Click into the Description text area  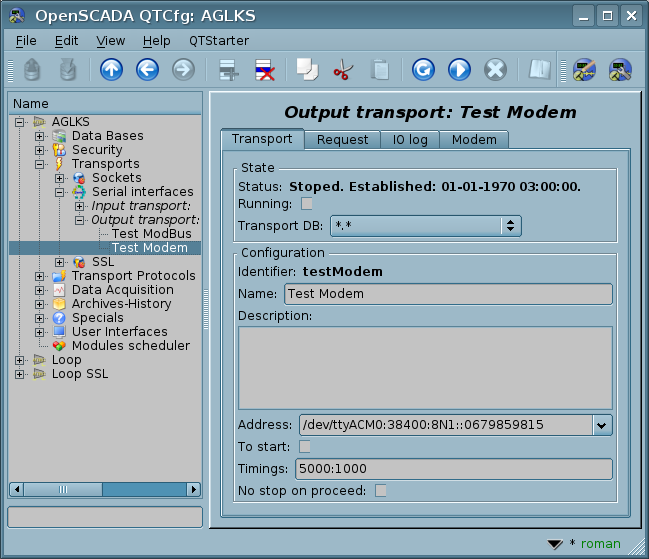point(425,368)
